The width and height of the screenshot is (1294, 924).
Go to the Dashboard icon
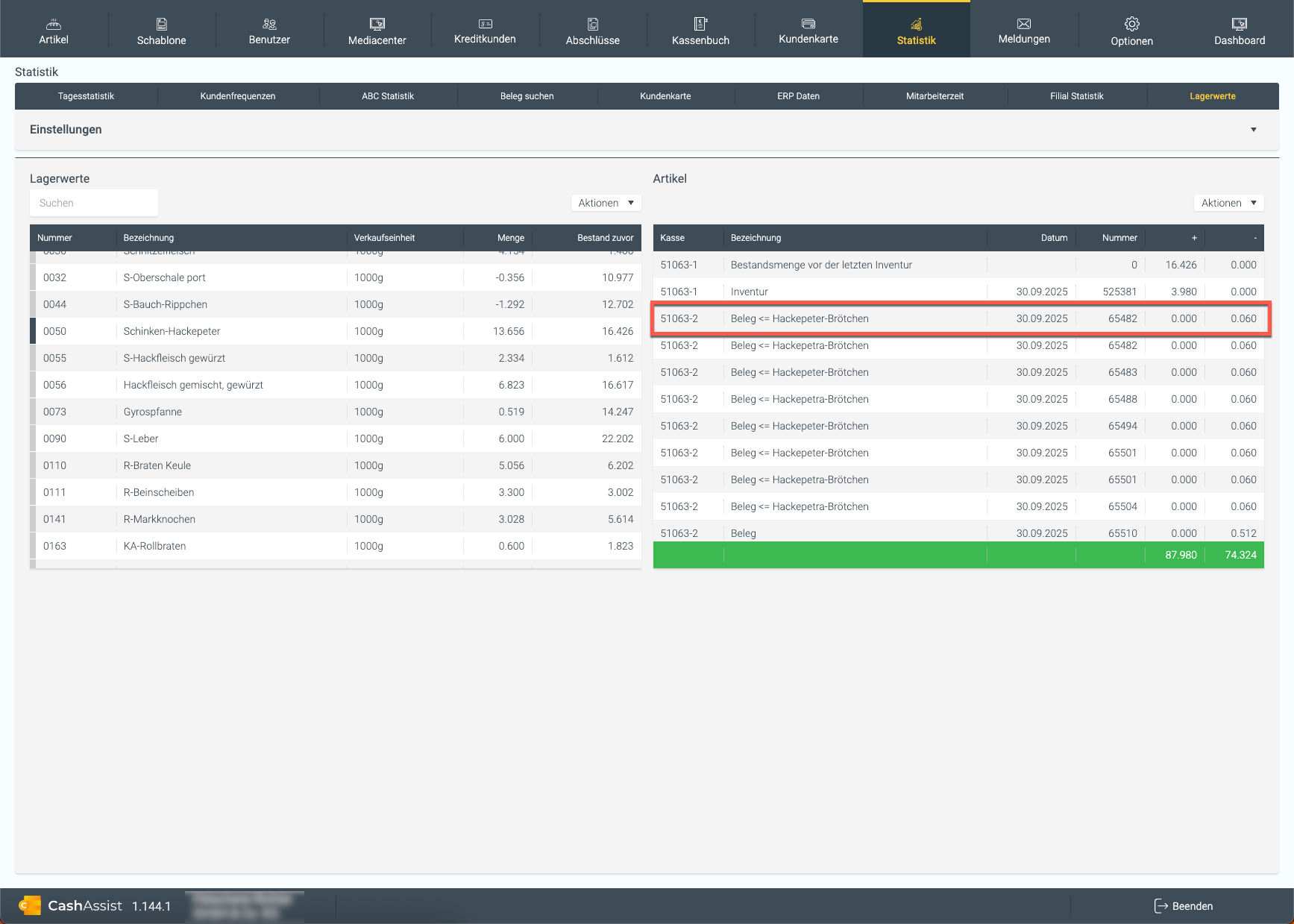coord(1239,24)
